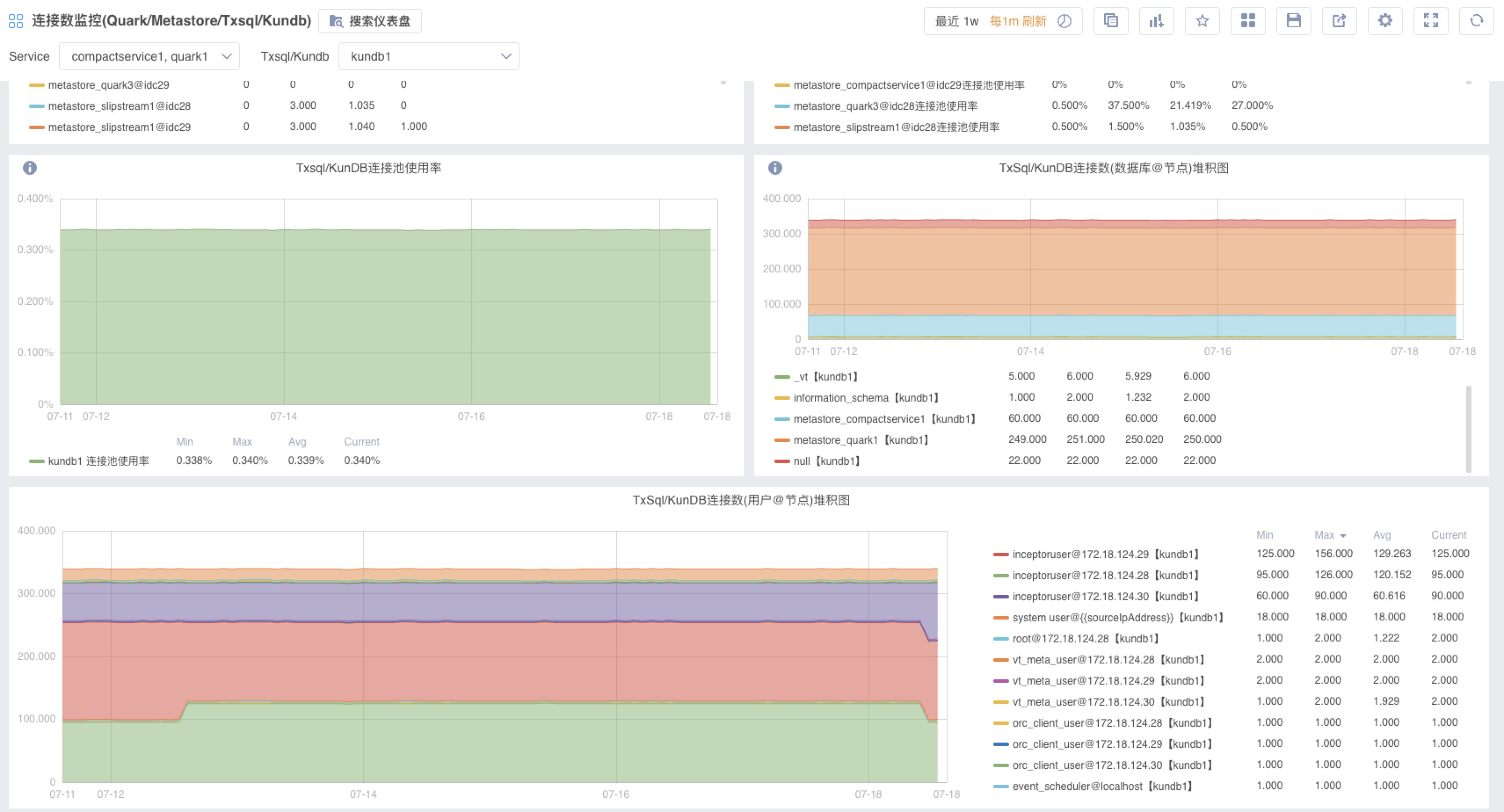The width and height of the screenshot is (1504, 812).
Task: Sort pool usage legend by Avg header
Action: click(x=297, y=442)
